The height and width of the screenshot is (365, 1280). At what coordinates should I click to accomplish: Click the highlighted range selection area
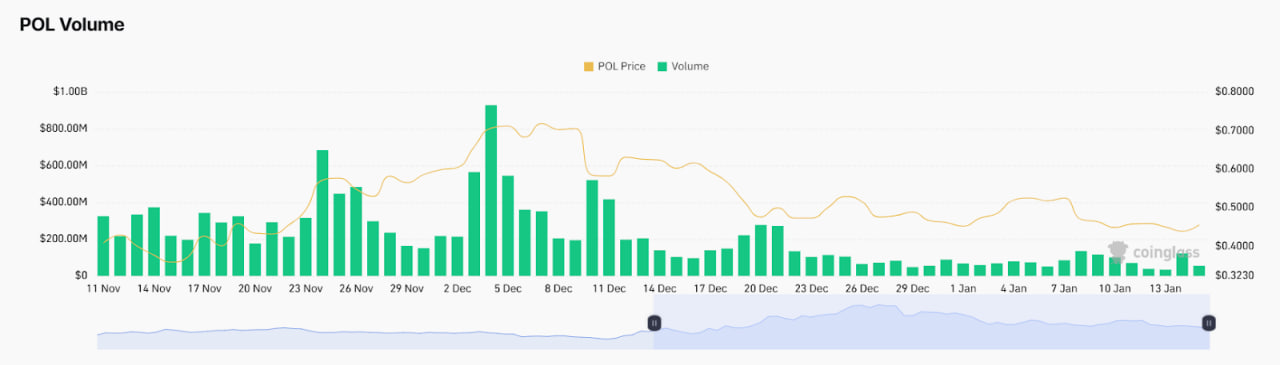pyautogui.click(x=931, y=322)
